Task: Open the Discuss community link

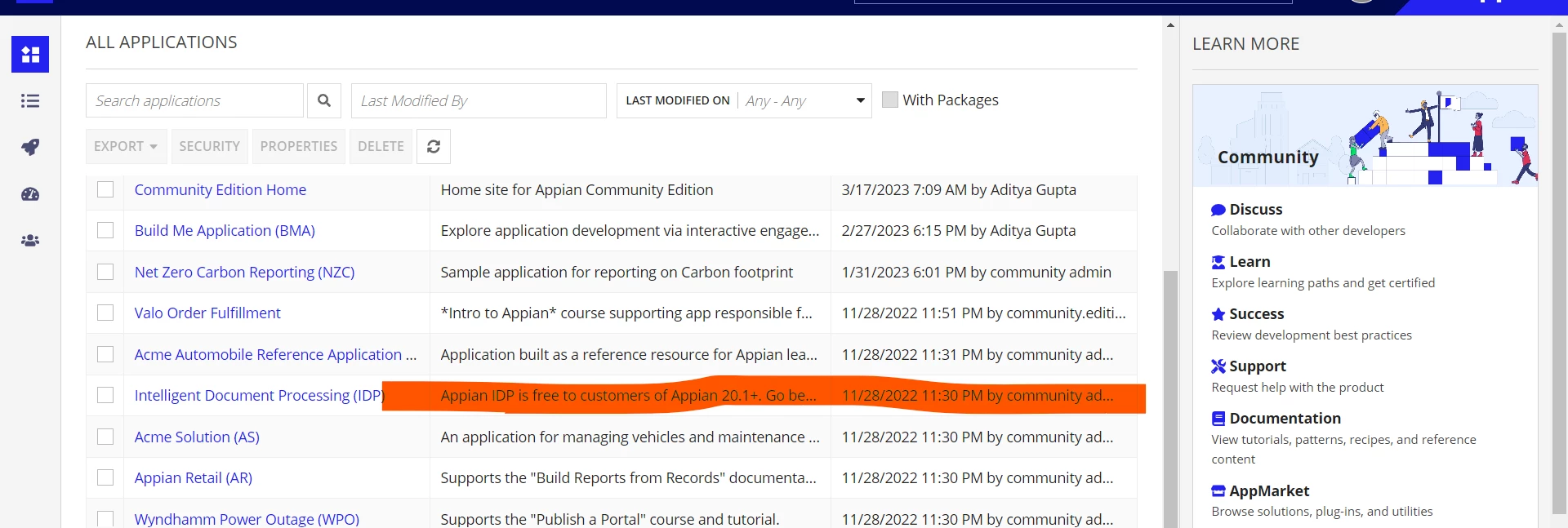Action: click(x=1255, y=210)
